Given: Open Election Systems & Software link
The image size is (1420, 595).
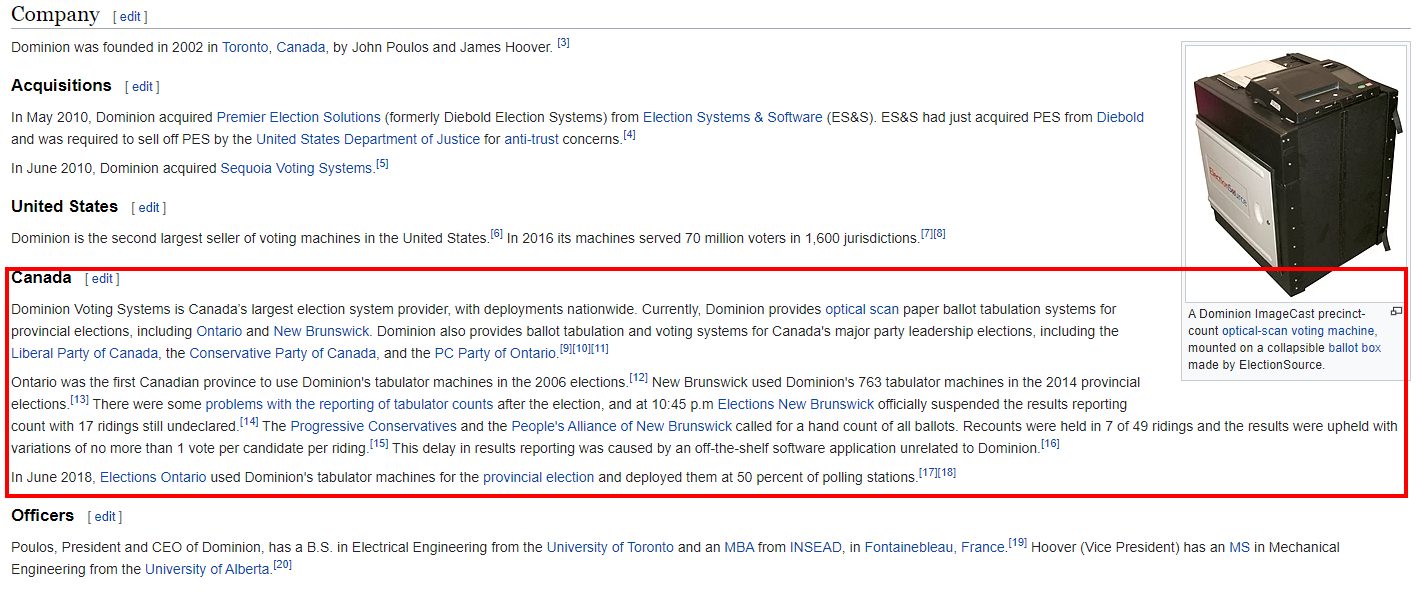Looking at the screenshot, I should (x=733, y=117).
